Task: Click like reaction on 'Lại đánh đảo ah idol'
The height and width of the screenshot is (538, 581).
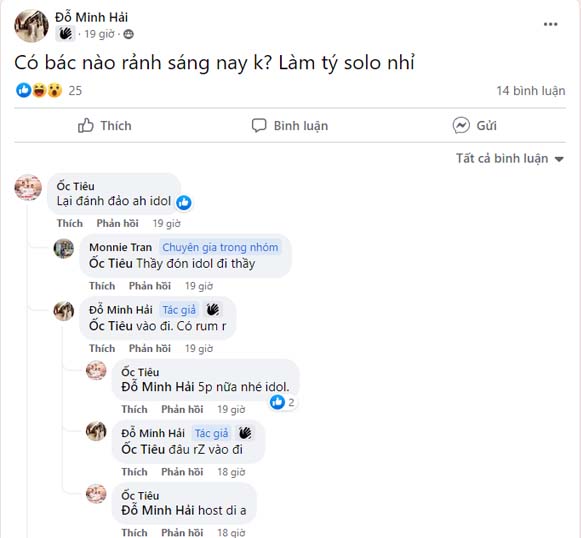Action: [184, 203]
